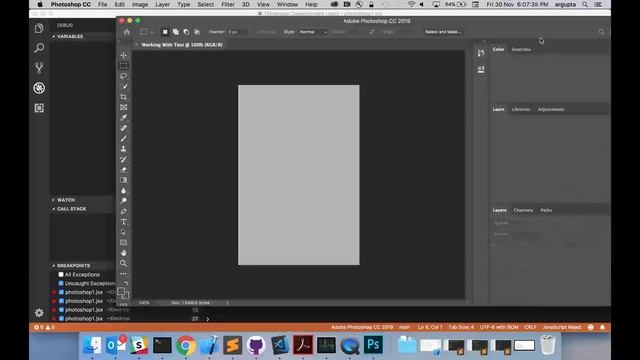Select the Eyedropper tool

123,118
